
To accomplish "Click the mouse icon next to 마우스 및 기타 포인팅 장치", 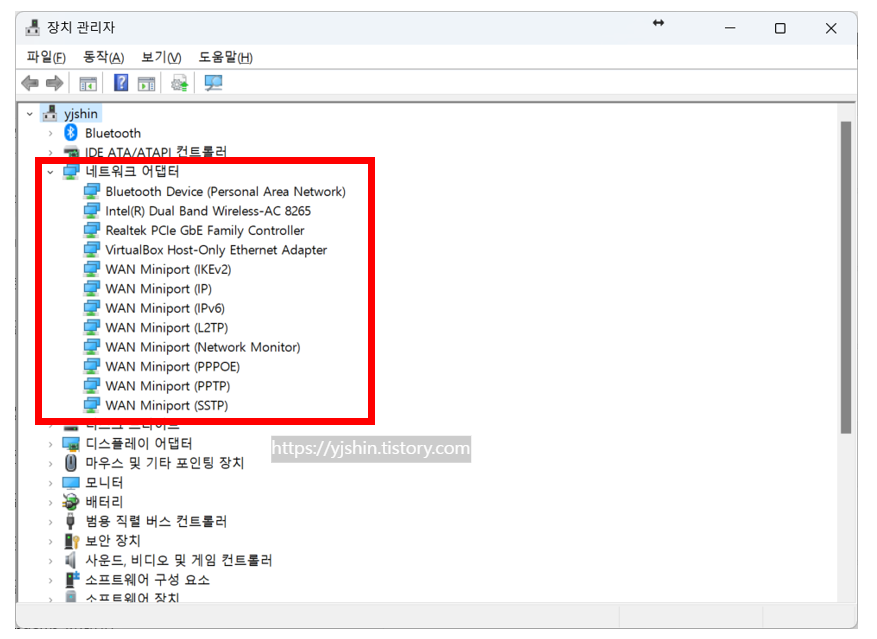I will point(70,463).
